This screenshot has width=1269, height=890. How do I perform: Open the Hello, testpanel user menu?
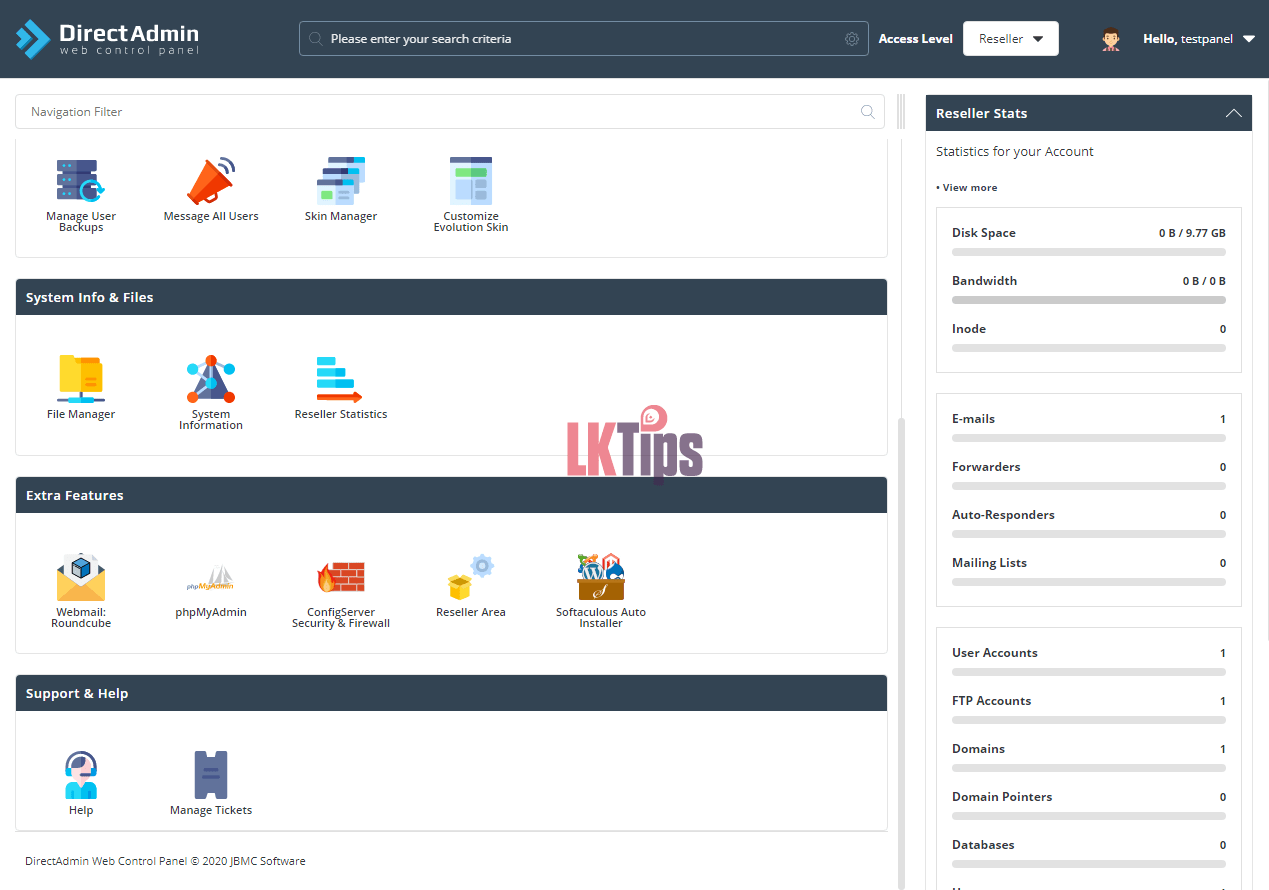tap(1199, 39)
